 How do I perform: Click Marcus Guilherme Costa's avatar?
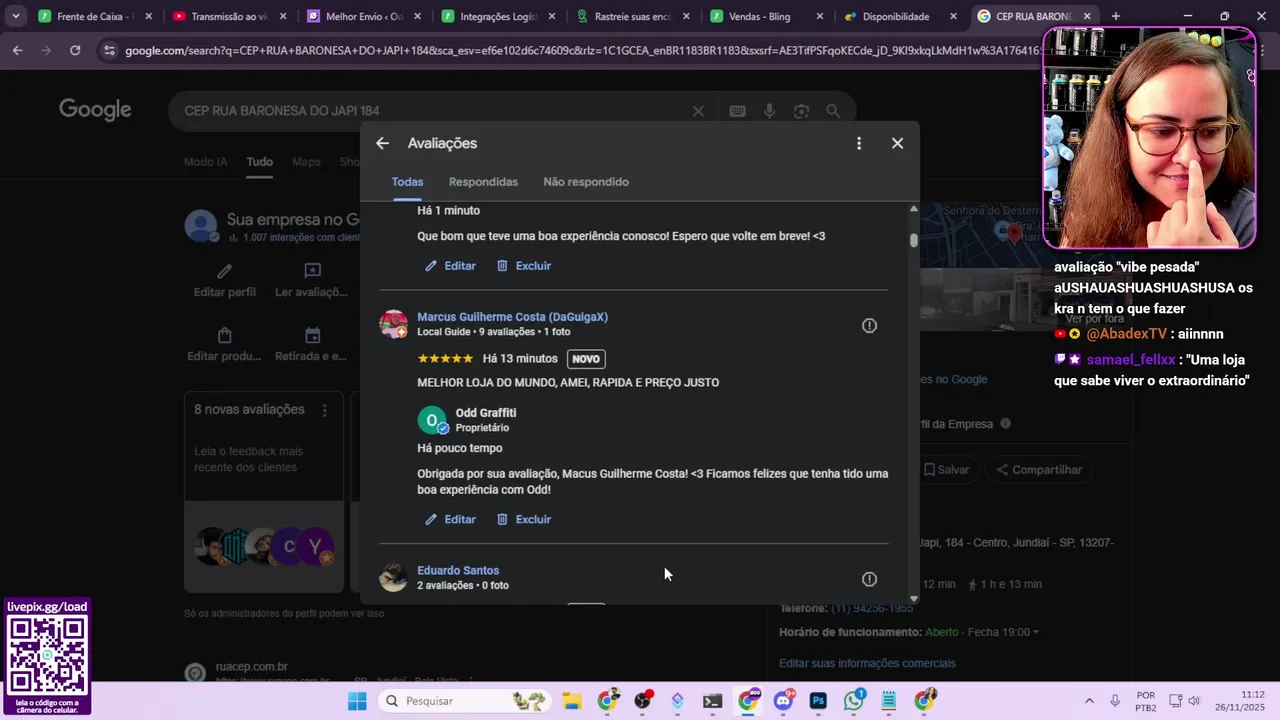(x=393, y=324)
